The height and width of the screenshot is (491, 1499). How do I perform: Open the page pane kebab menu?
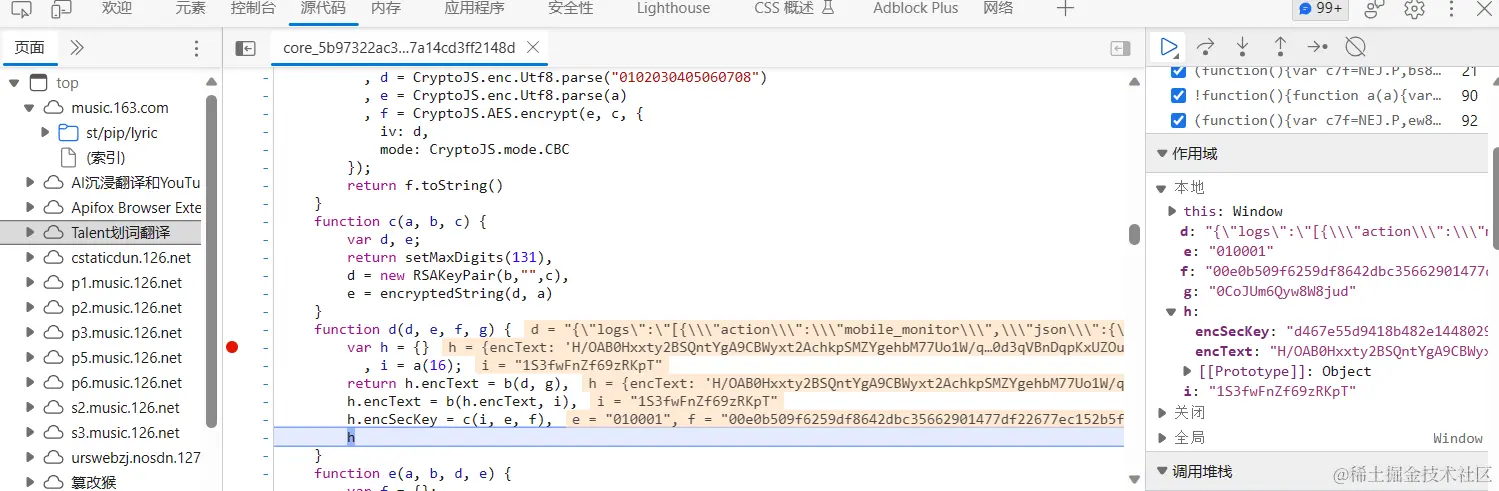point(196,48)
